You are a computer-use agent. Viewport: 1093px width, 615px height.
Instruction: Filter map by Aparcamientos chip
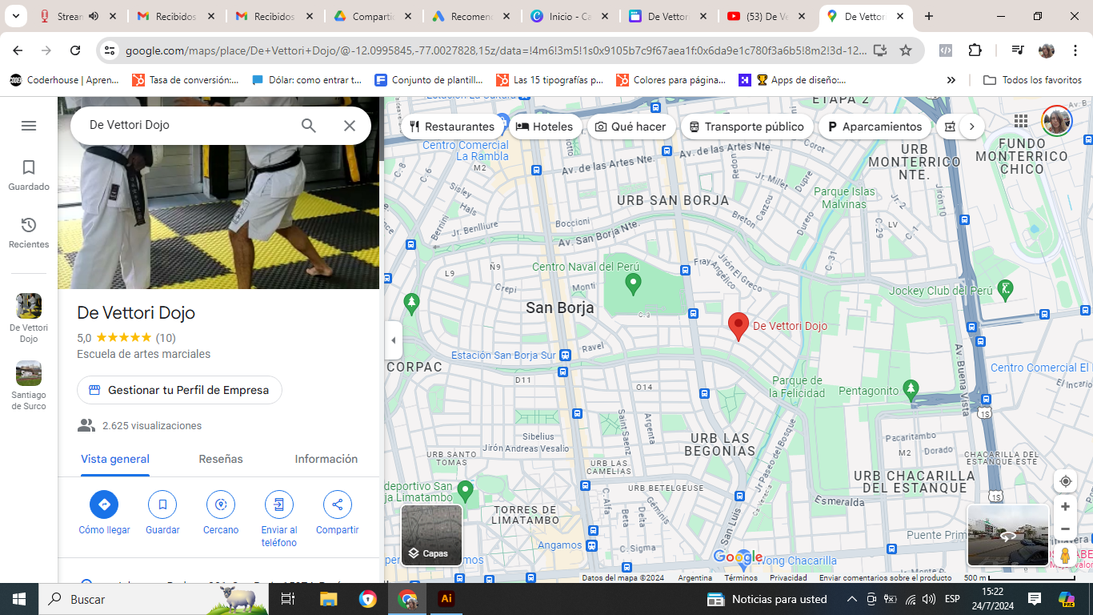[875, 126]
